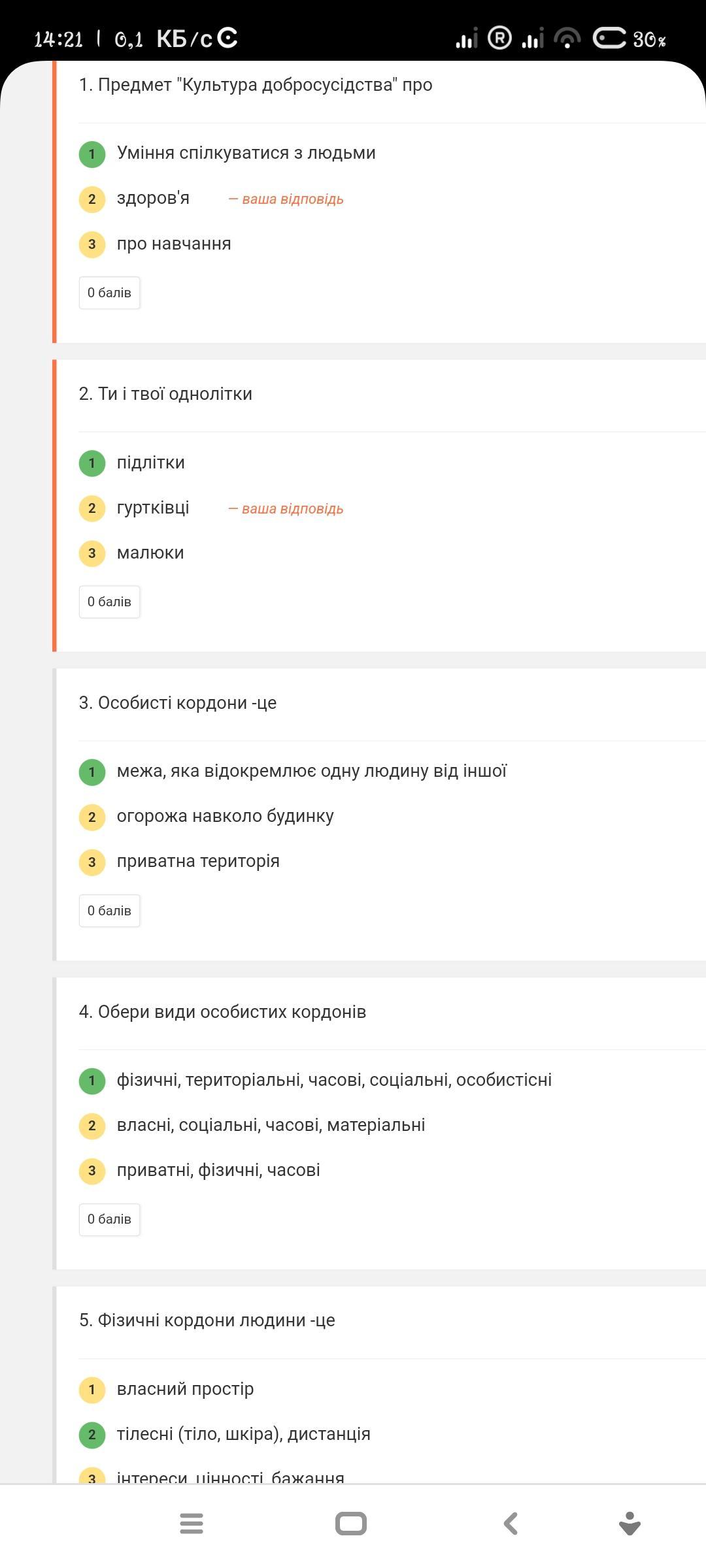Tap the battery icon in status bar

pyautogui.click(x=610, y=39)
